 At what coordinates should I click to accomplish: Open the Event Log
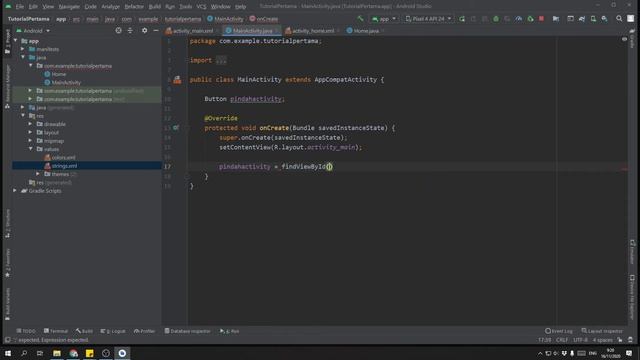point(559,331)
